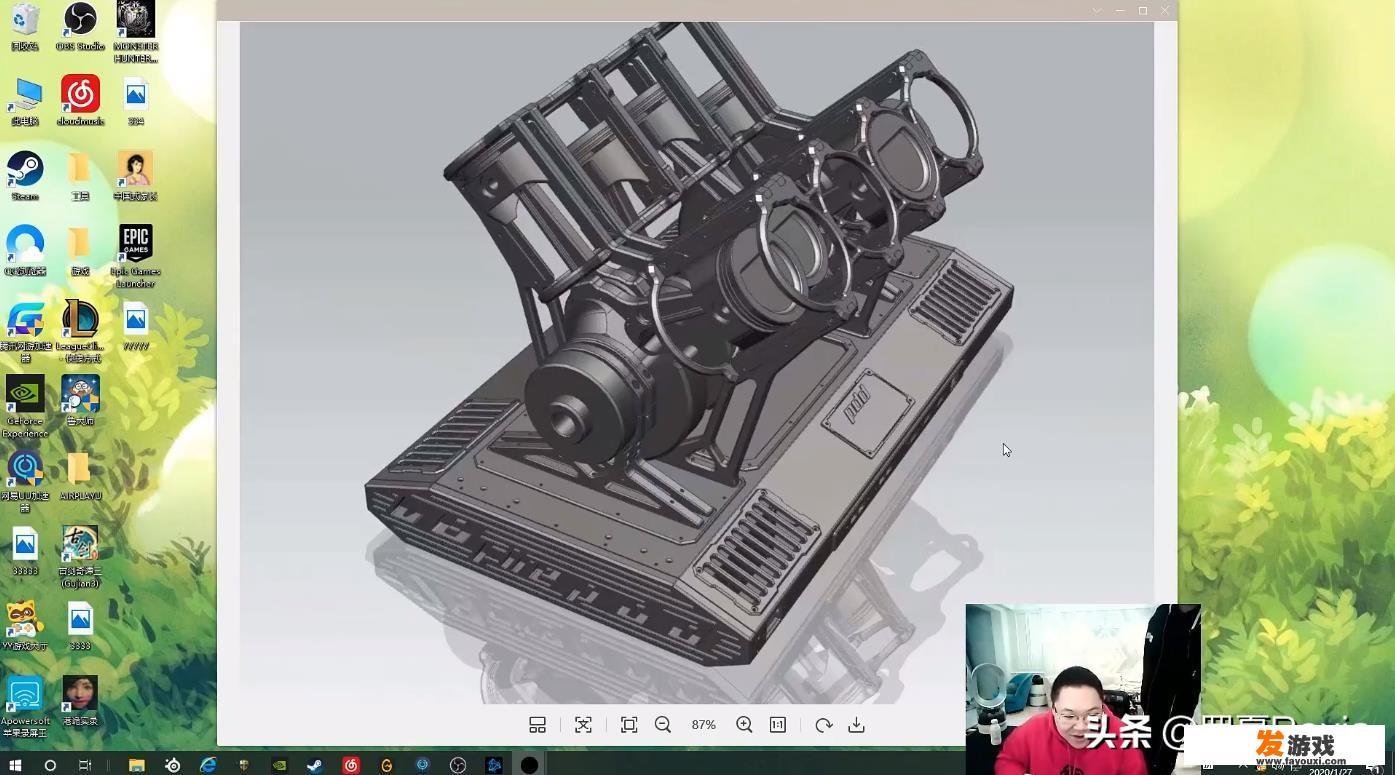Open YY game hall raccoon shortcut
Screen dimensions: 1395x775
pos(25,627)
